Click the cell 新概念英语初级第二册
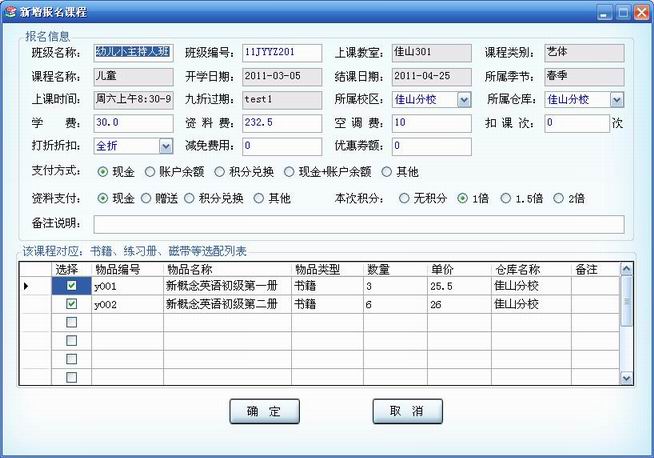The image size is (654, 458). pyautogui.click(x=227, y=304)
